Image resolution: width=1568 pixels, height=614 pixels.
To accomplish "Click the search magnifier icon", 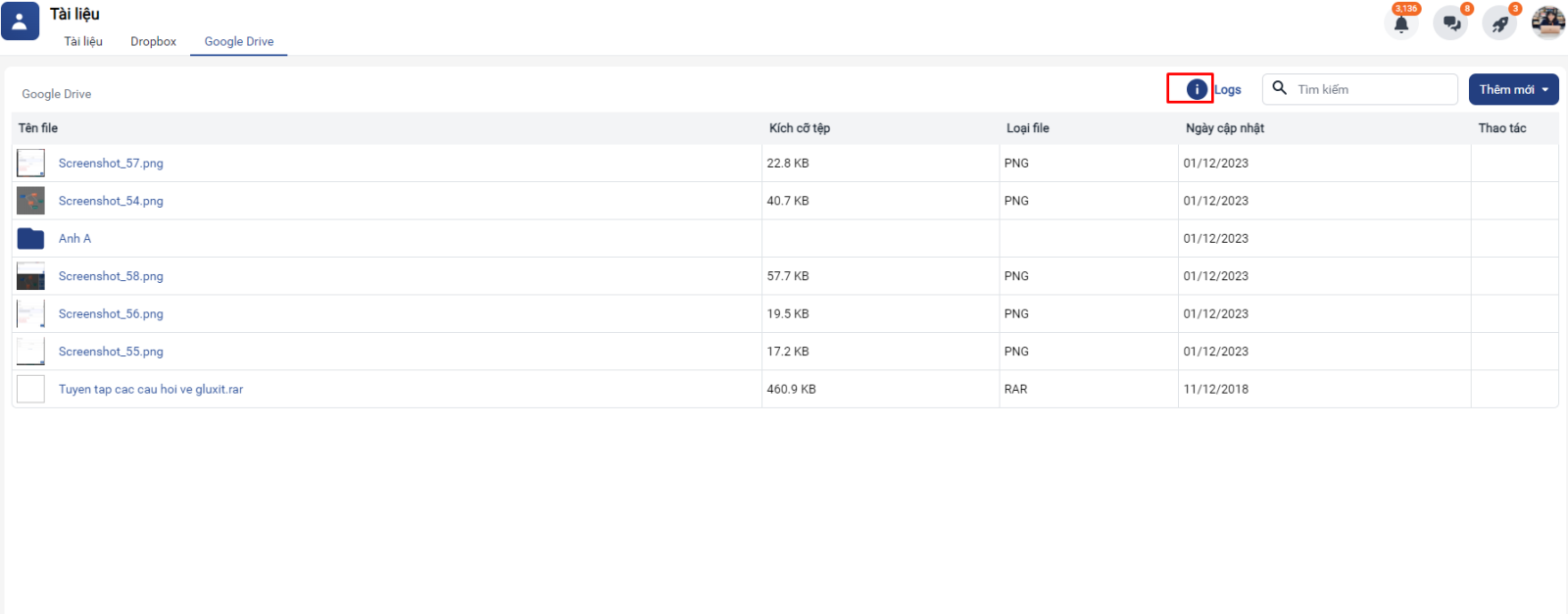I will [1279, 88].
